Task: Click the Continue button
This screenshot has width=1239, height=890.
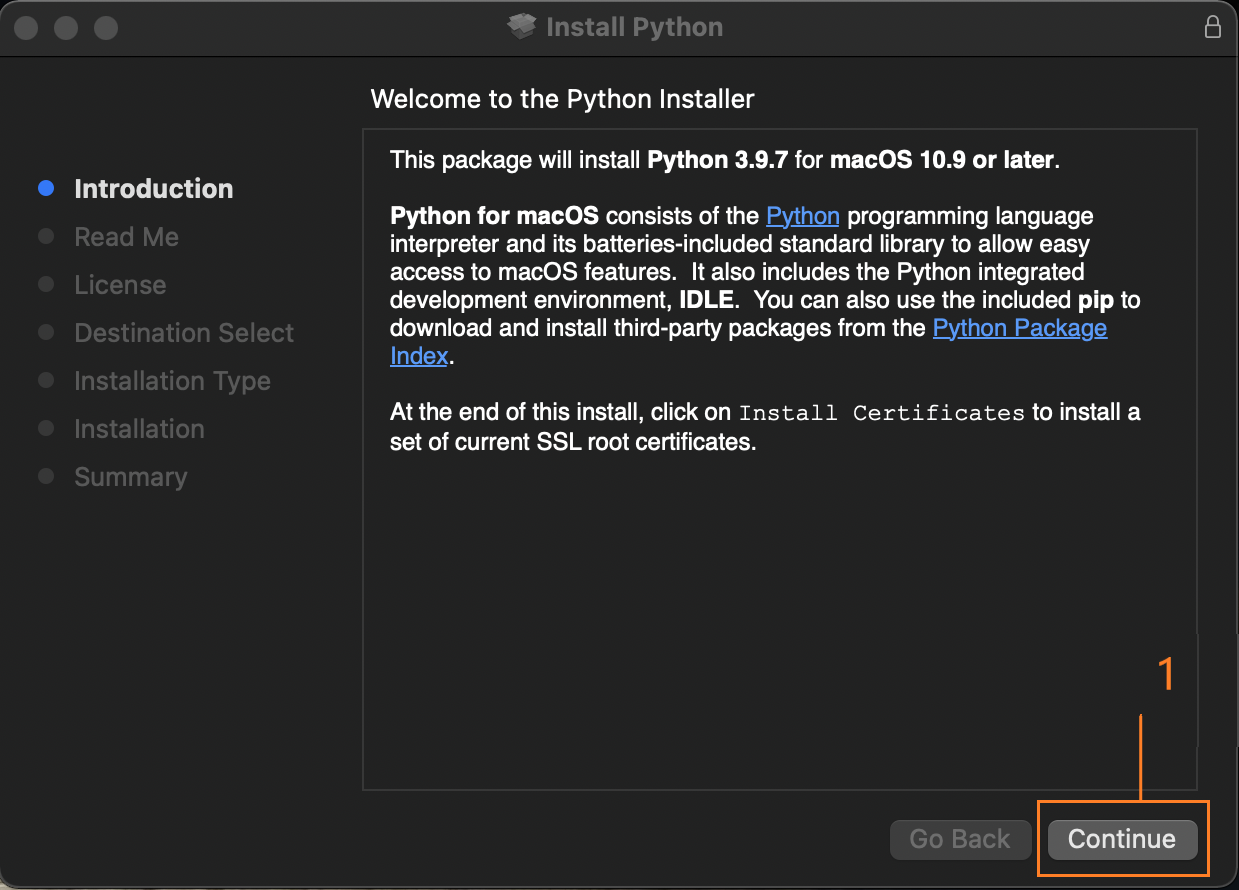Action: pyautogui.click(x=1121, y=839)
